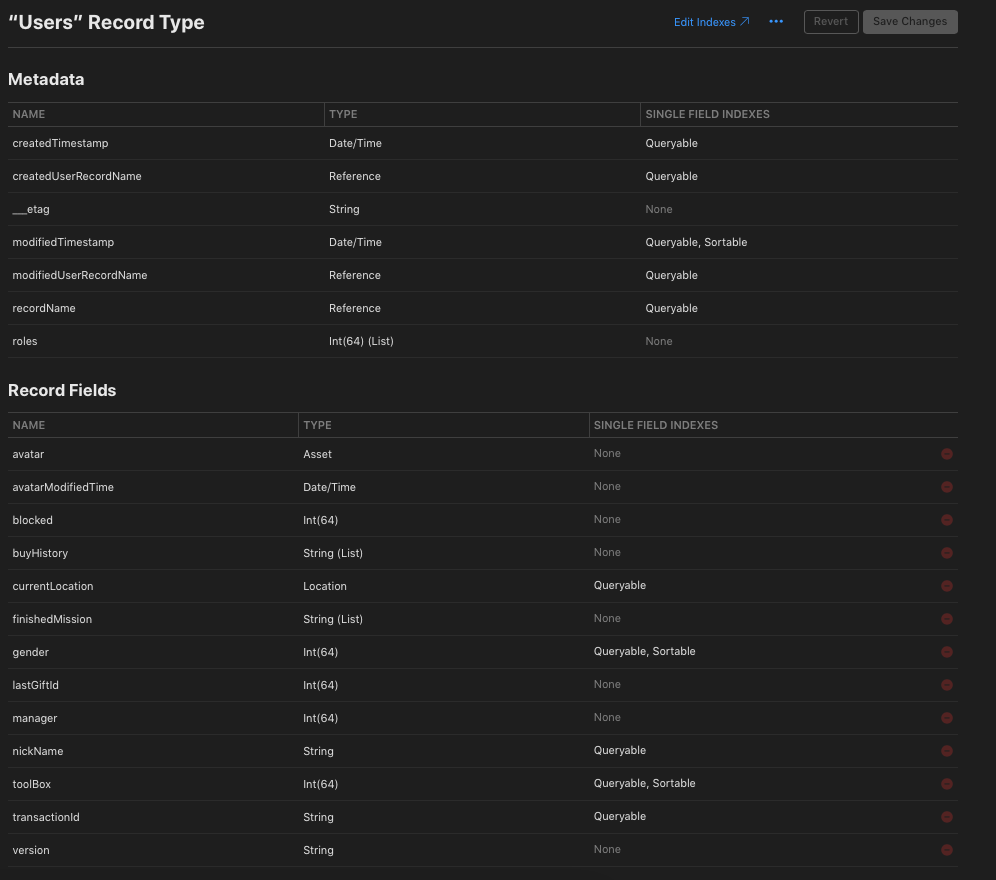Open index selector for blocked field

(607, 520)
